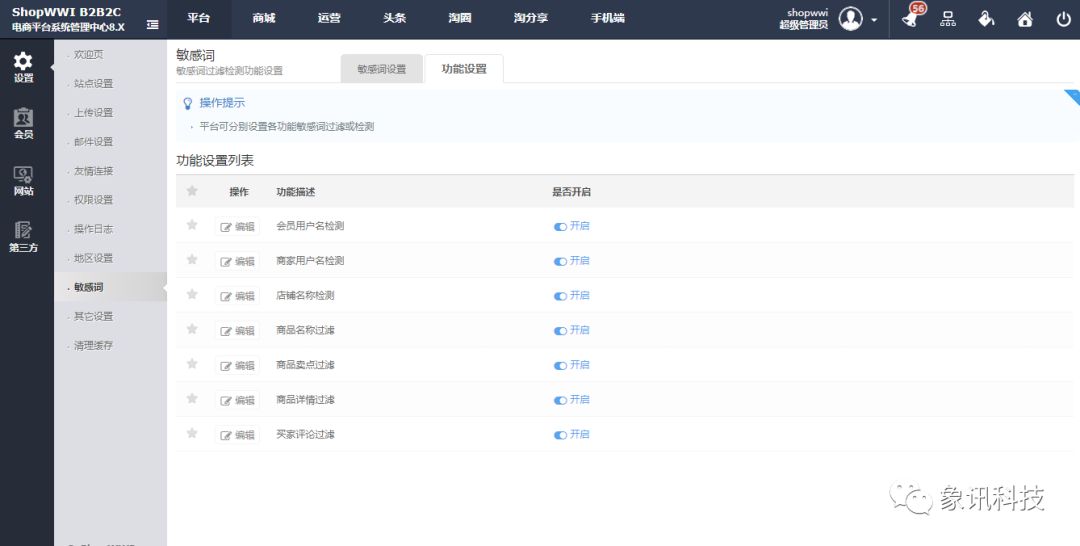Screen dimensions: 1080x546
Task: Open 欢迎页 in the side menu
Action: [89, 54]
